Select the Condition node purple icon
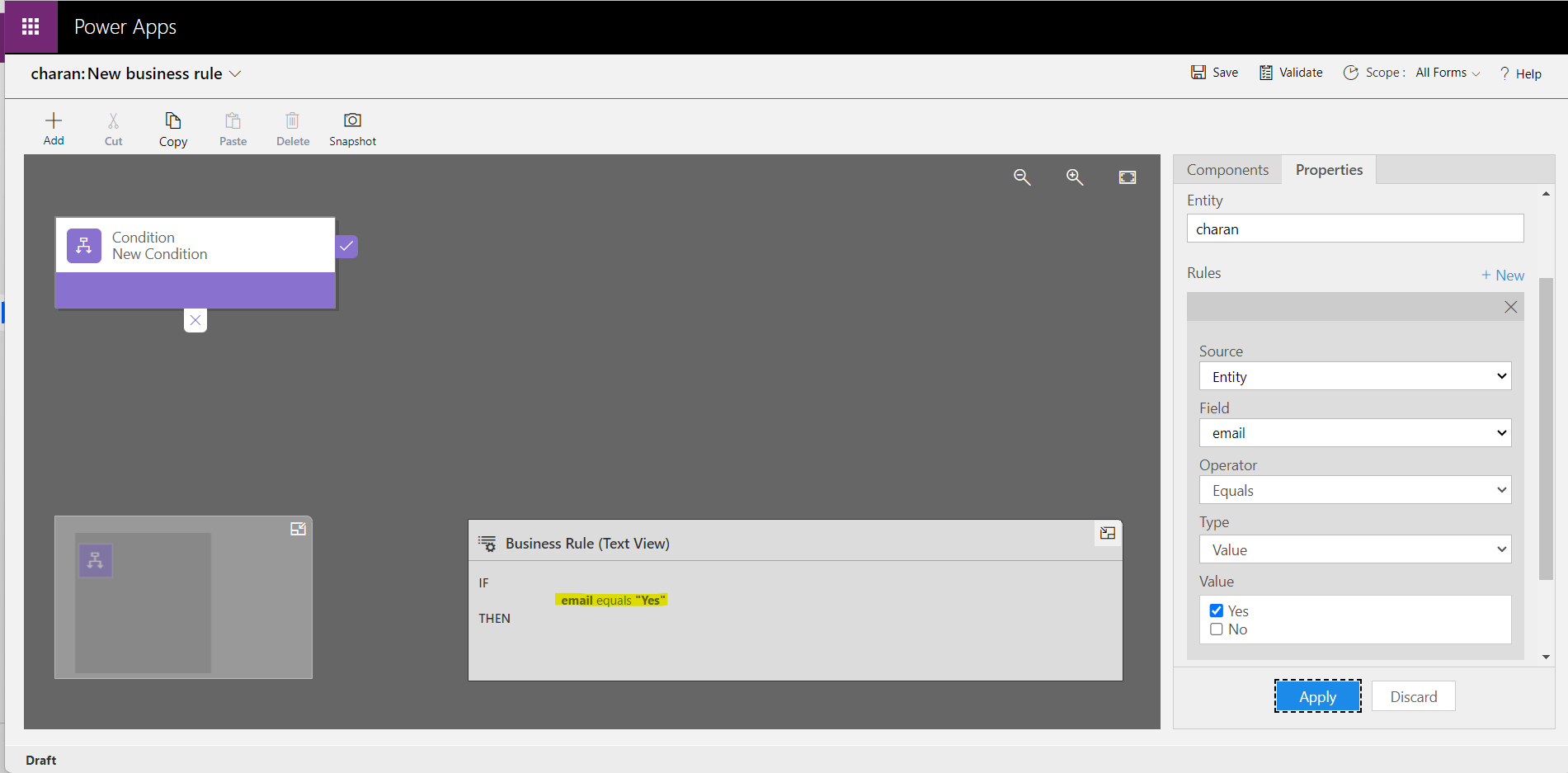Image resolution: width=1568 pixels, height=773 pixels. (84, 246)
